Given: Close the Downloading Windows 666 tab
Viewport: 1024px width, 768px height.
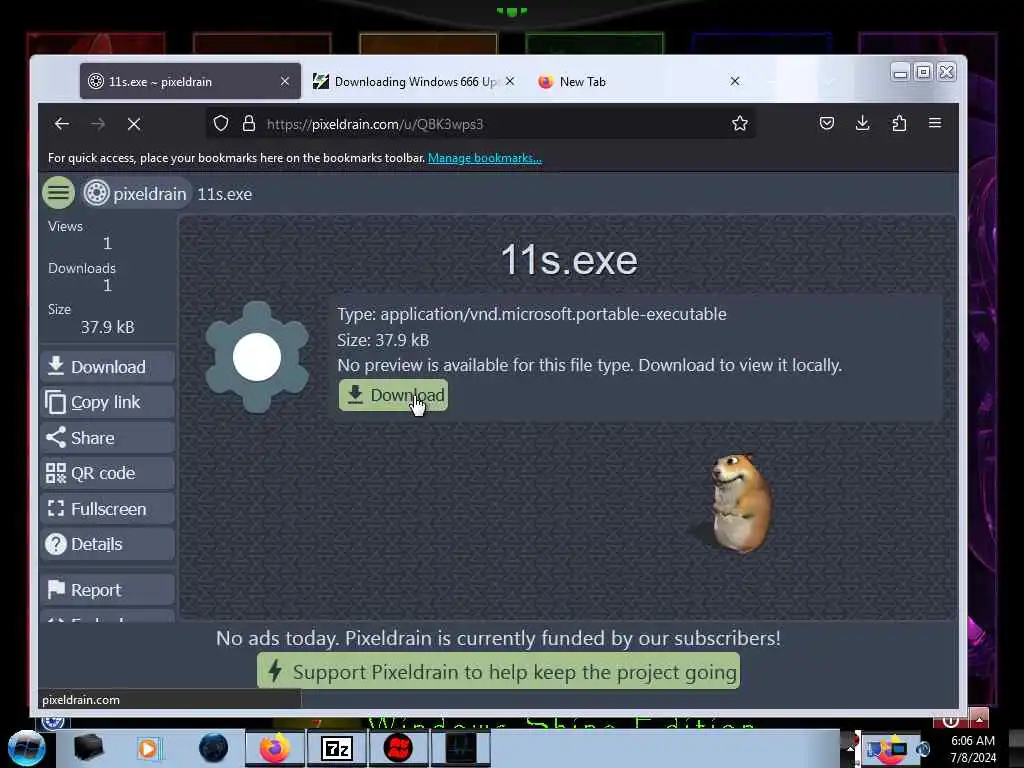Looking at the screenshot, I should (x=510, y=81).
